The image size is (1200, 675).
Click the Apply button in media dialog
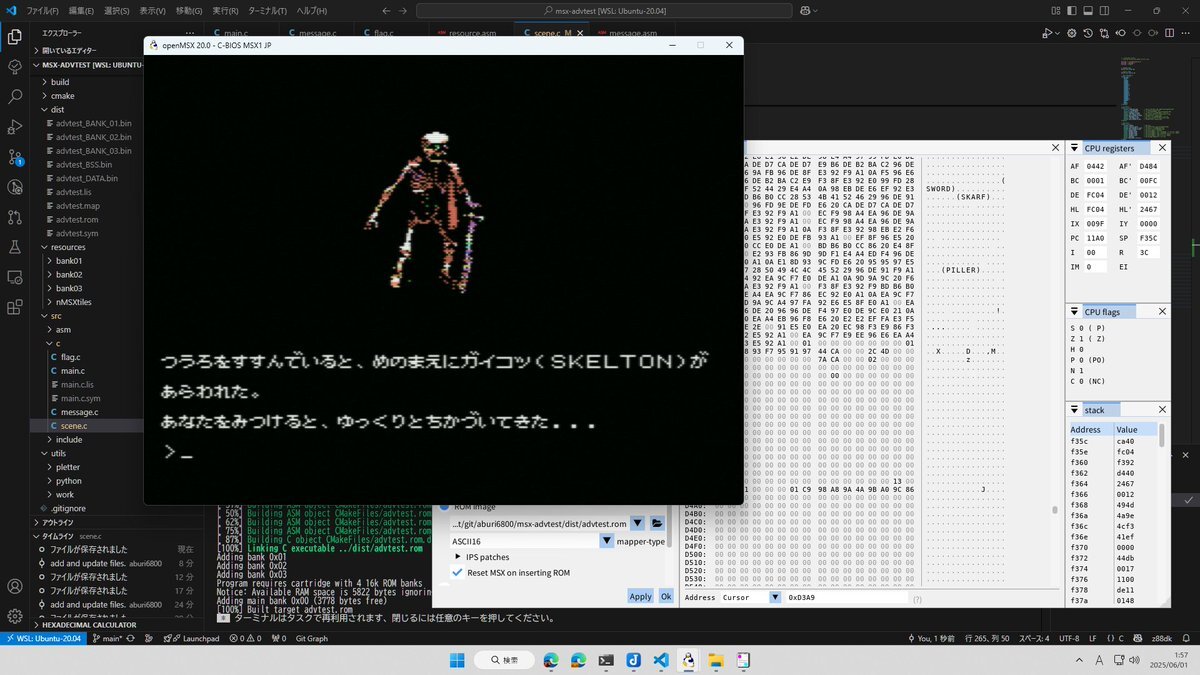pos(640,596)
